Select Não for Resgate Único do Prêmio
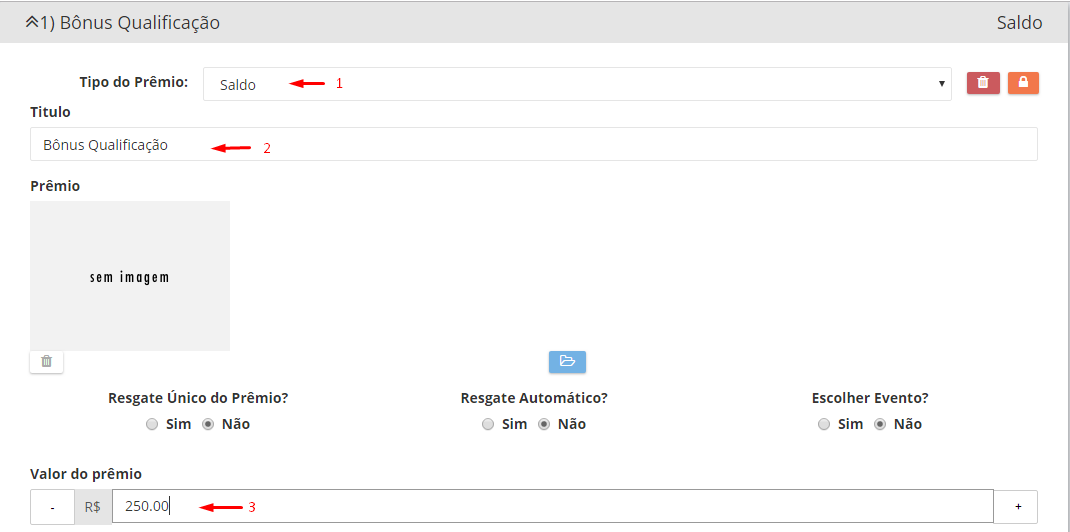Image resolution: width=1070 pixels, height=532 pixels. pyautogui.click(x=208, y=424)
